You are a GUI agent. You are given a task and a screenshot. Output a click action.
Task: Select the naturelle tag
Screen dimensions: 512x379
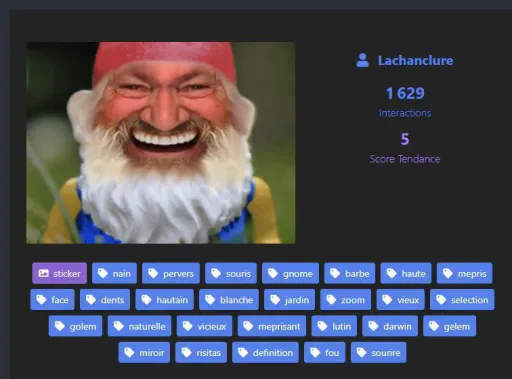pyautogui.click(x=139, y=326)
